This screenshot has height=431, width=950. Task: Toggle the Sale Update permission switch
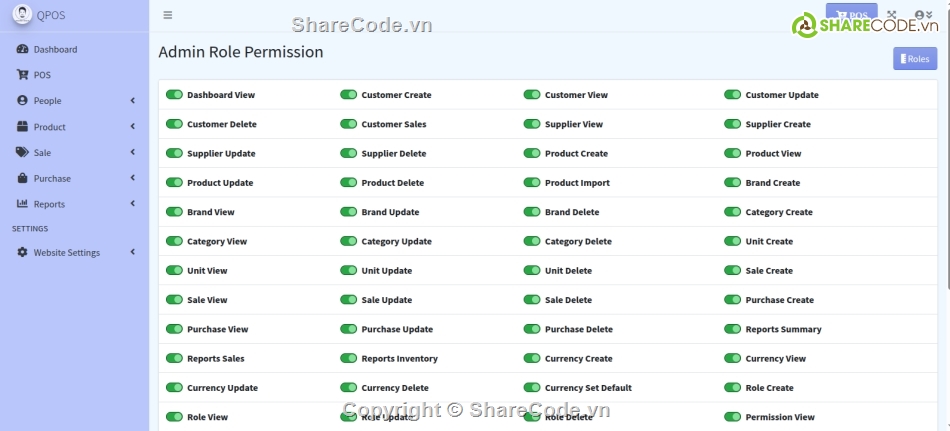(348, 299)
